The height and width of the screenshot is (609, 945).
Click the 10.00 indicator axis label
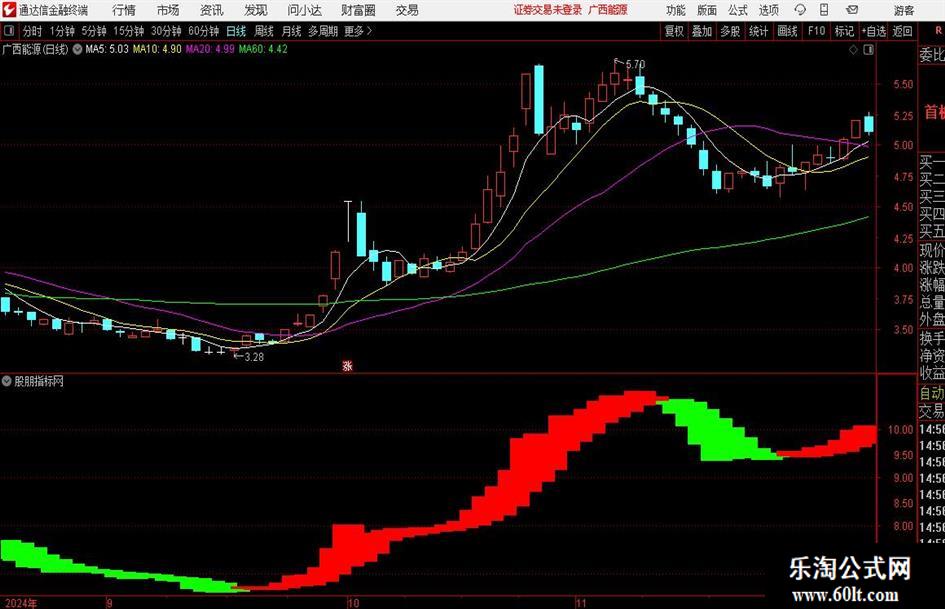(900, 430)
